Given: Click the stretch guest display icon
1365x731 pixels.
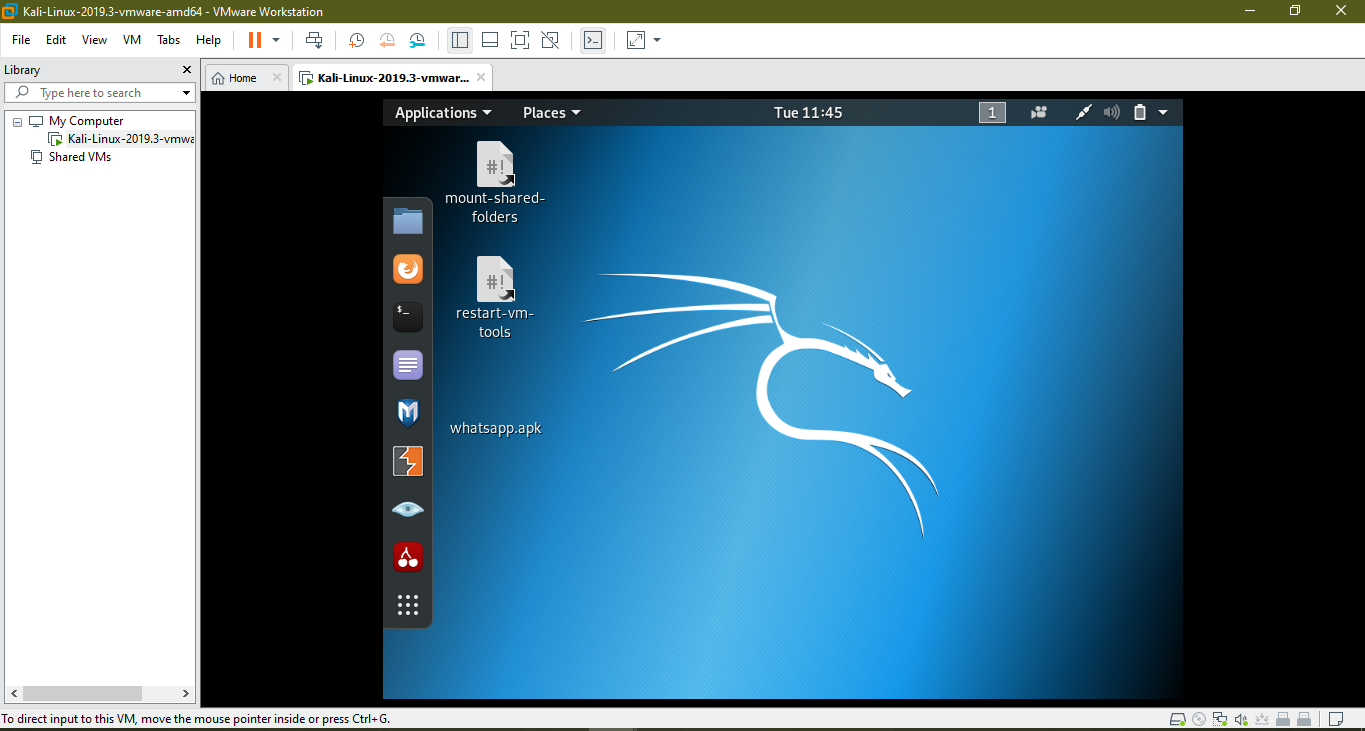Looking at the screenshot, I should tap(636, 40).
